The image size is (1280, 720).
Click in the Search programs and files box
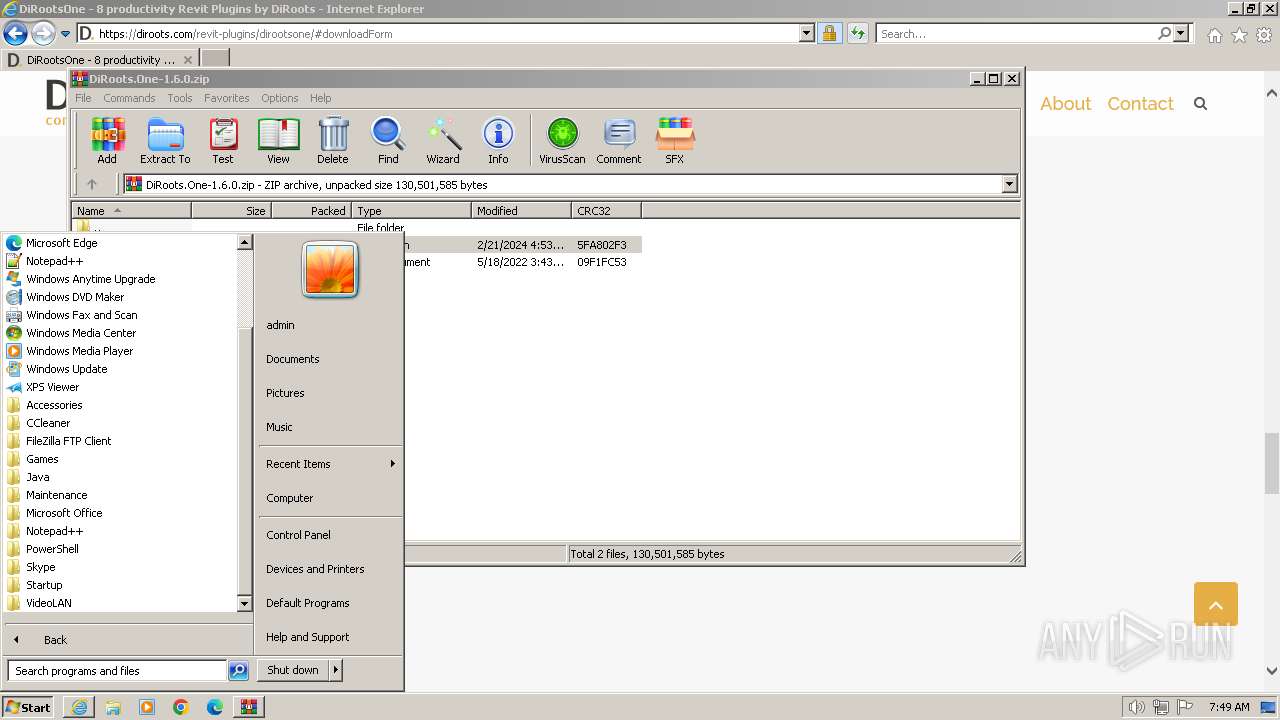117,671
